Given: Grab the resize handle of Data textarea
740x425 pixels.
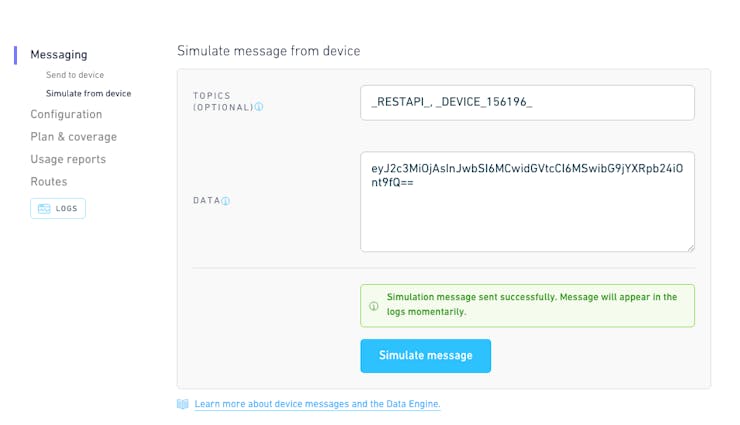Looking at the screenshot, I should 690,248.
